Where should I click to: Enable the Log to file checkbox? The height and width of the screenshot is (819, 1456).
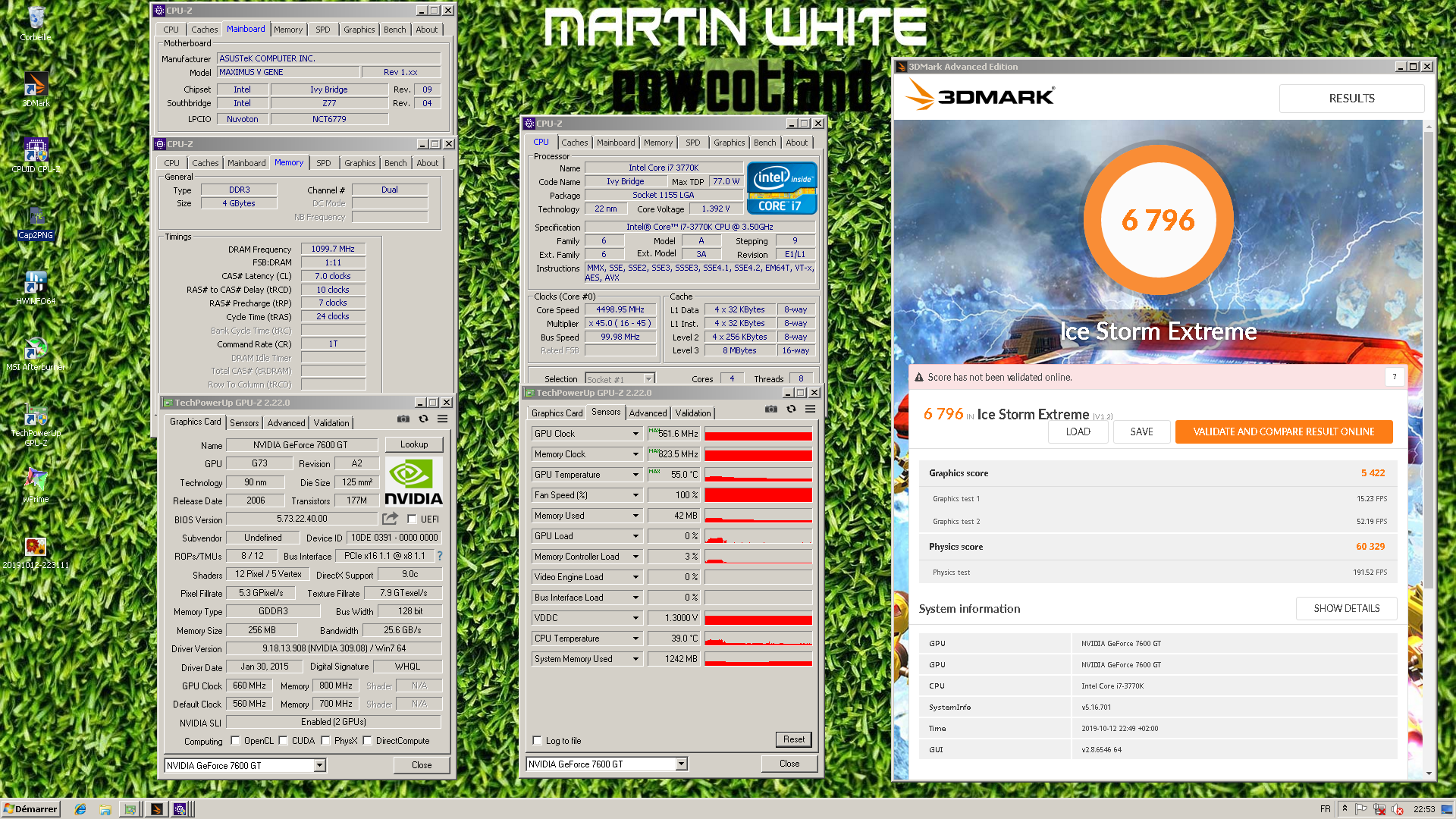tap(537, 741)
